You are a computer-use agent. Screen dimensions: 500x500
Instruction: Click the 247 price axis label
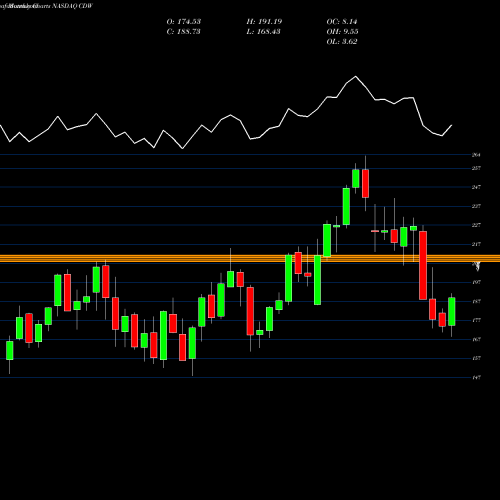click(476, 187)
